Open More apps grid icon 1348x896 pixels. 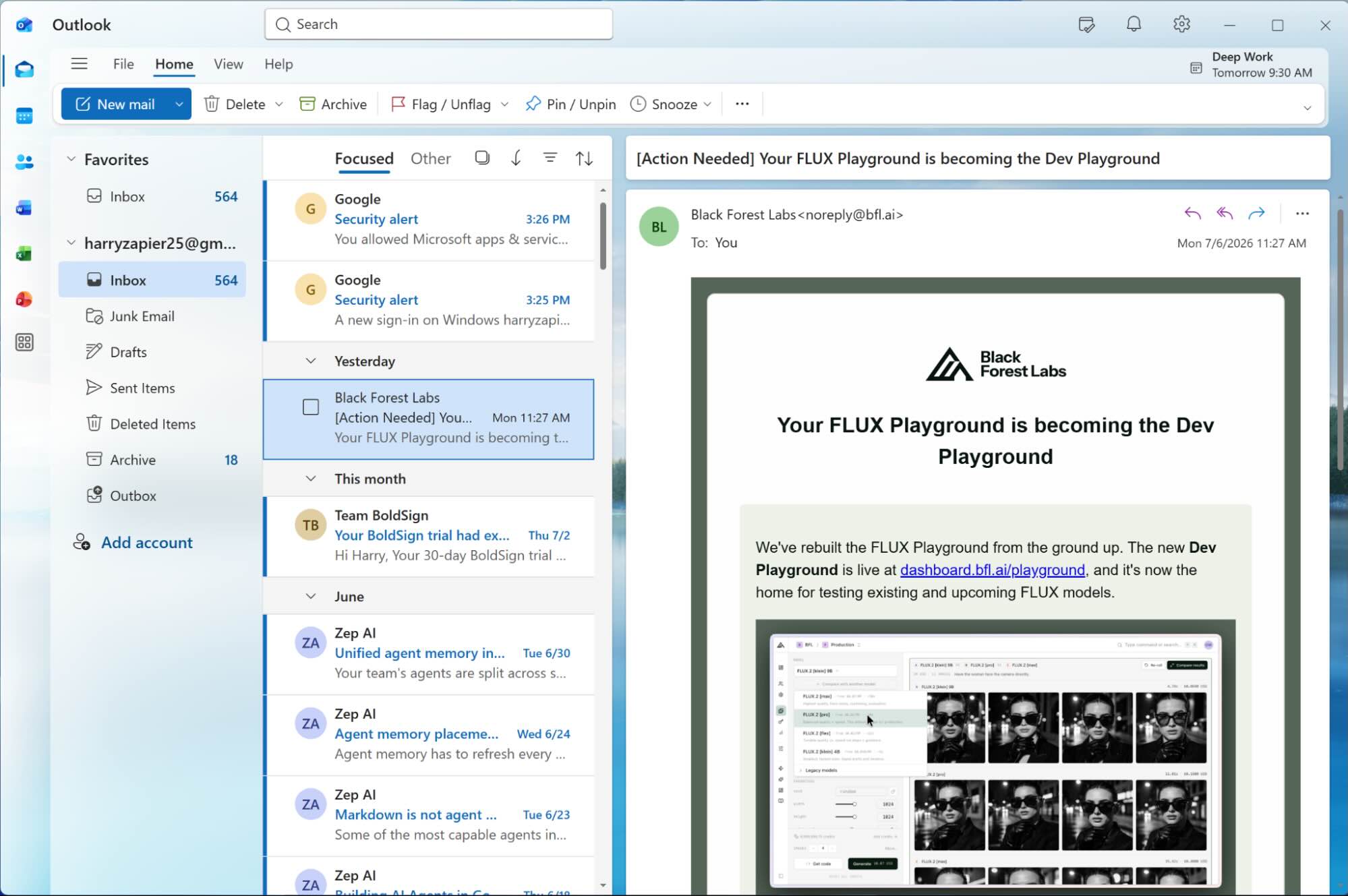24,342
